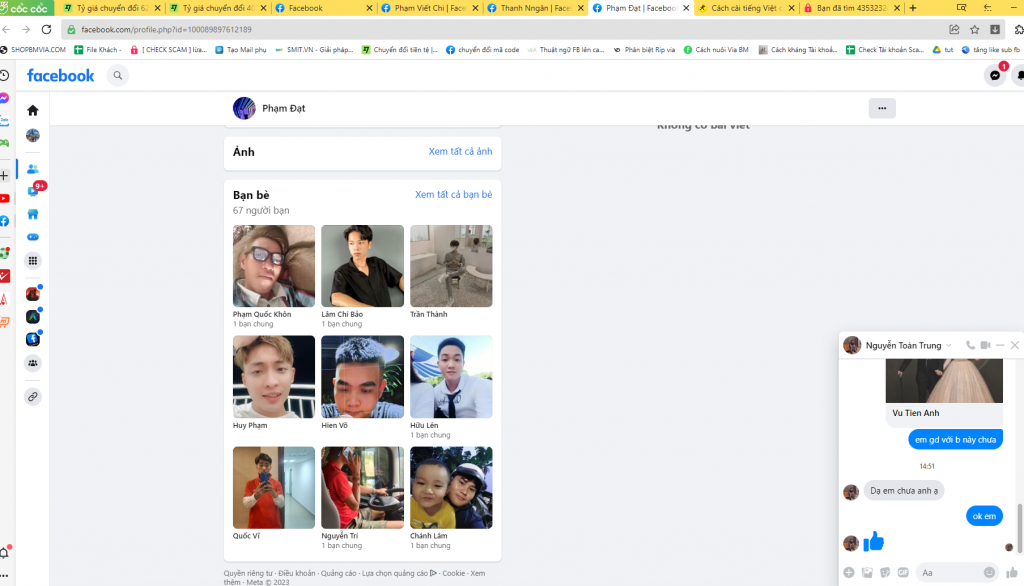Click the link icon in the Facebook sidebar

tap(33, 397)
